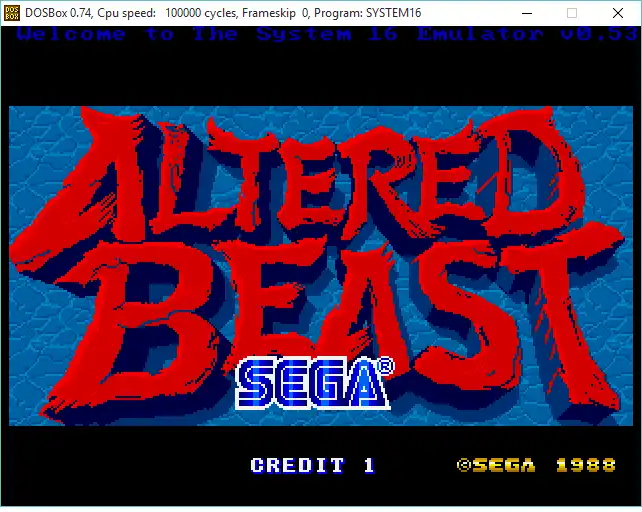Viewport: 642px width, 512px height.
Task: Click the '©SEGA 1988' copyright text
Action: pyautogui.click(x=536, y=465)
